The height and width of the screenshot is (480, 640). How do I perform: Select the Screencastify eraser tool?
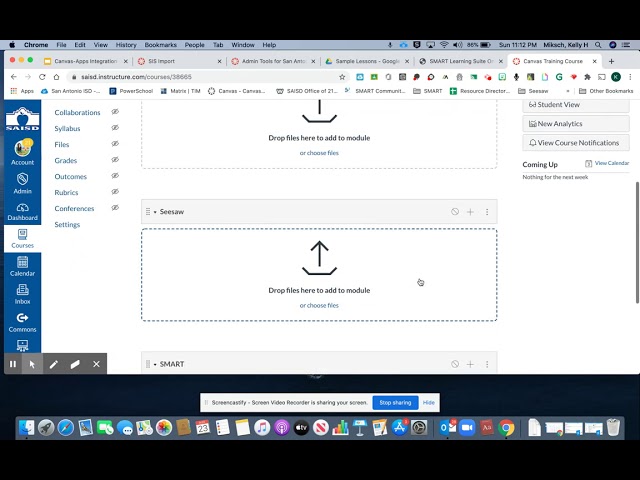(x=75, y=364)
